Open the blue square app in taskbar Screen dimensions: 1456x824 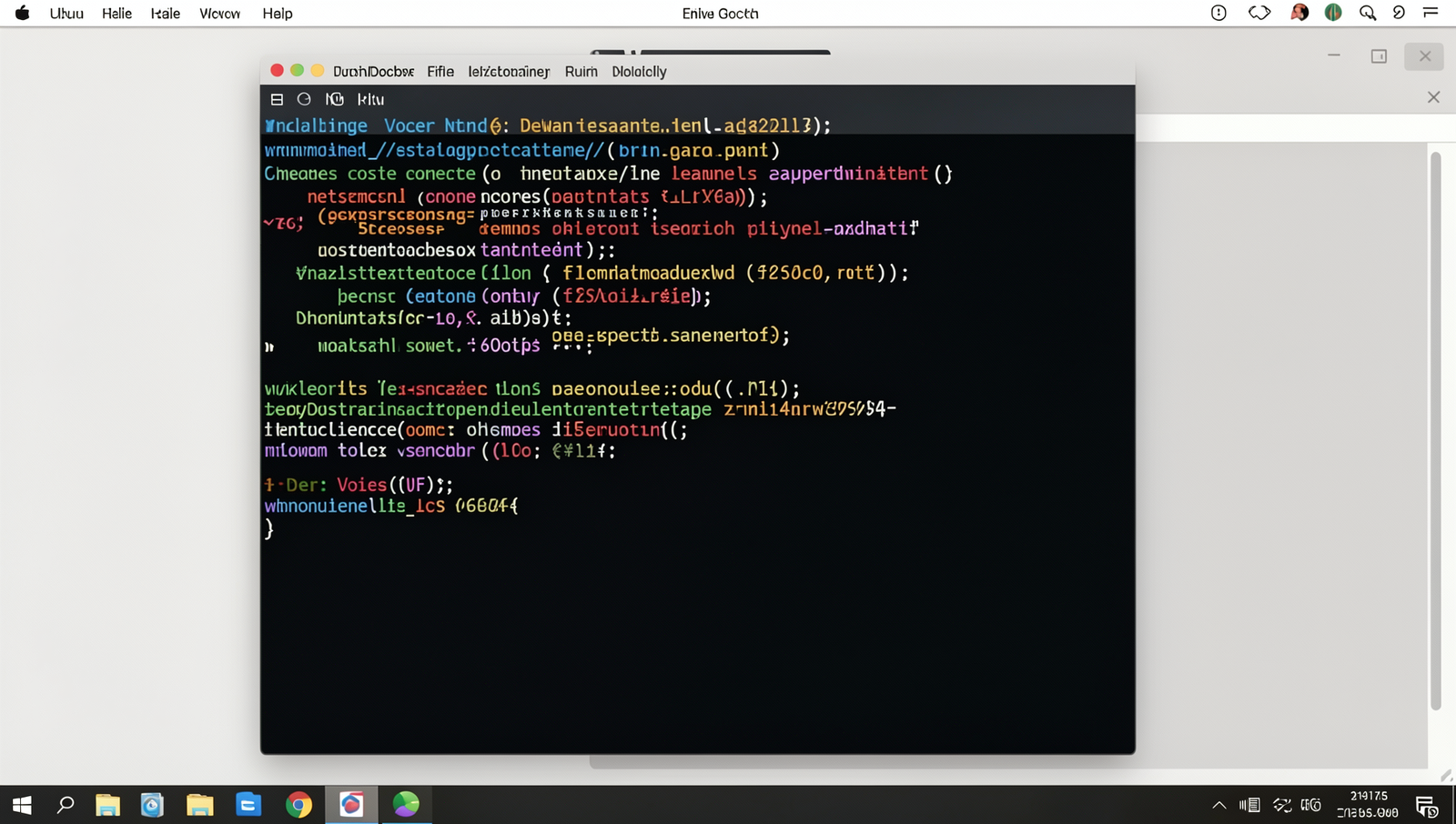click(x=248, y=805)
